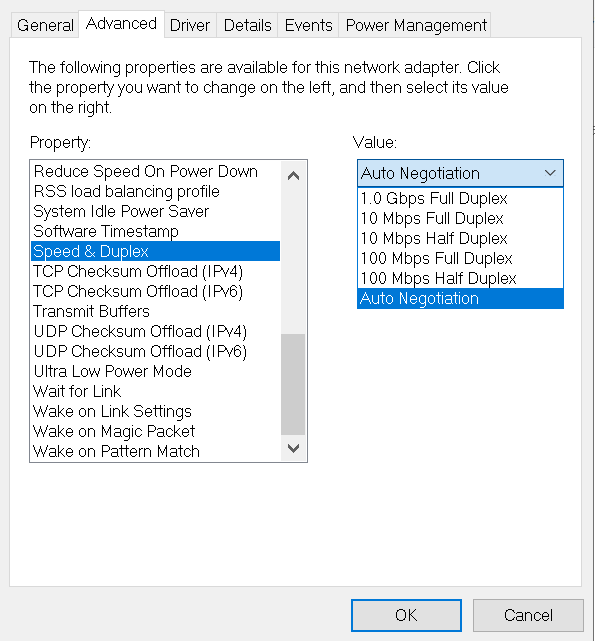This screenshot has height=641, width=595.
Task: Switch to the General tab
Action: tap(45, 25)
